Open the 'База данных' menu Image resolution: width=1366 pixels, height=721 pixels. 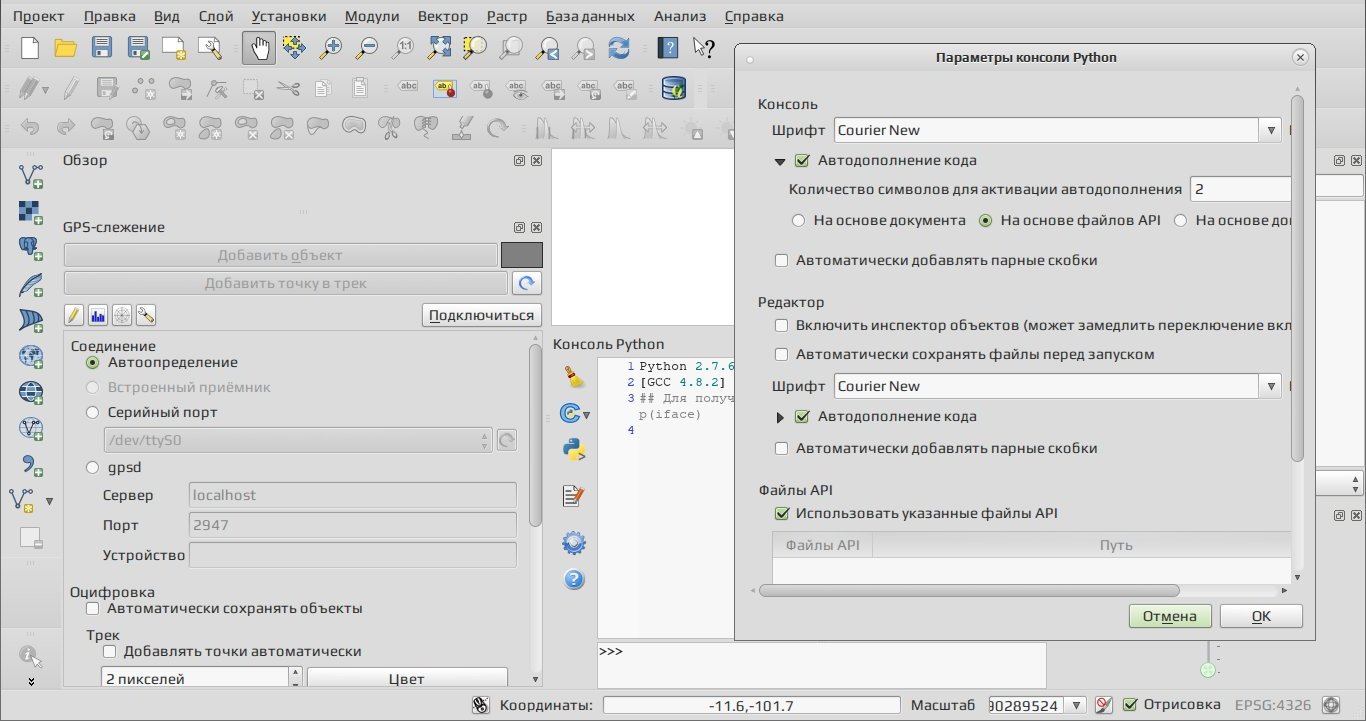pos(590,16)
